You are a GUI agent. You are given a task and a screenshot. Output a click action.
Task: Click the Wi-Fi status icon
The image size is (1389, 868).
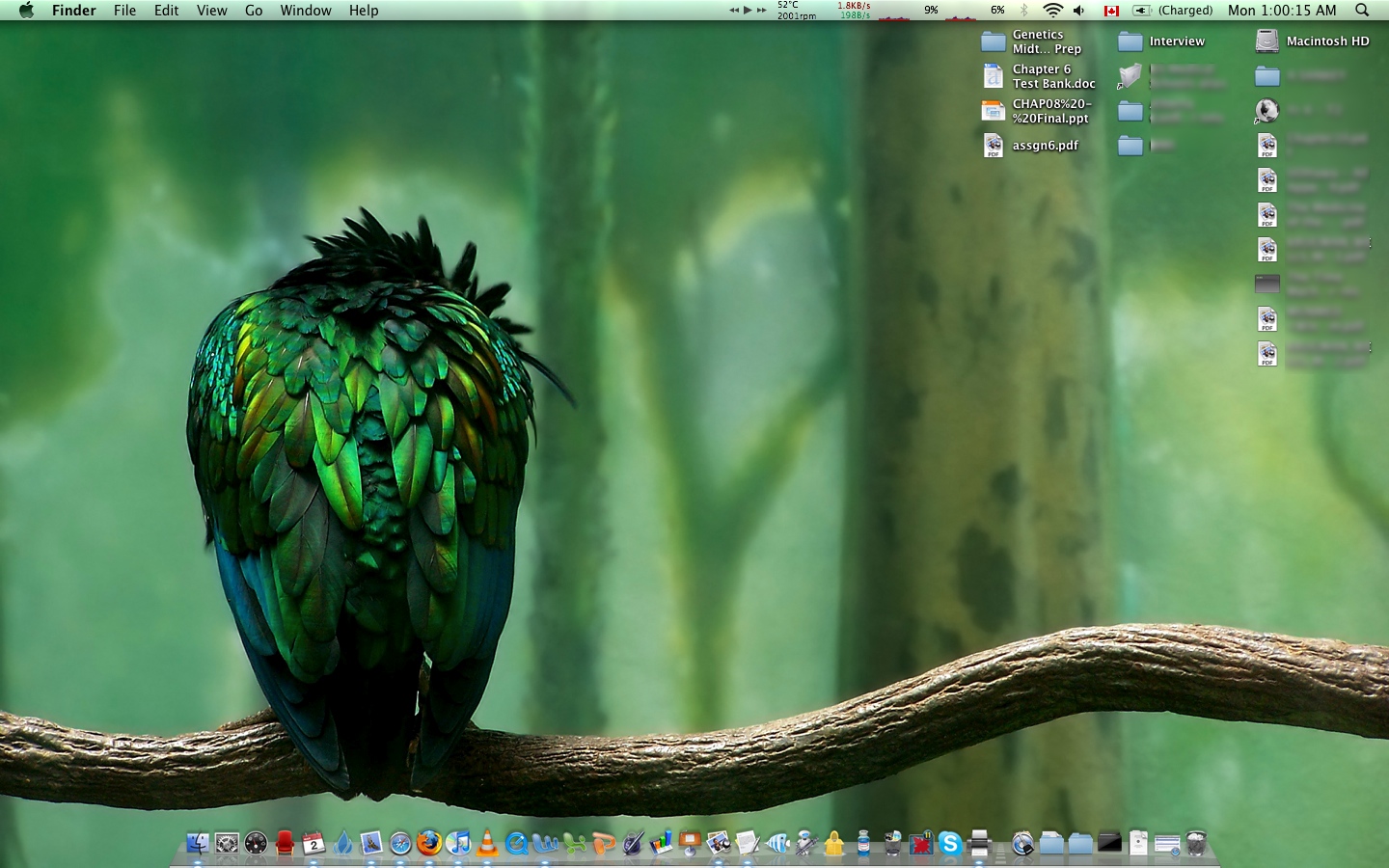point(1052,10)
